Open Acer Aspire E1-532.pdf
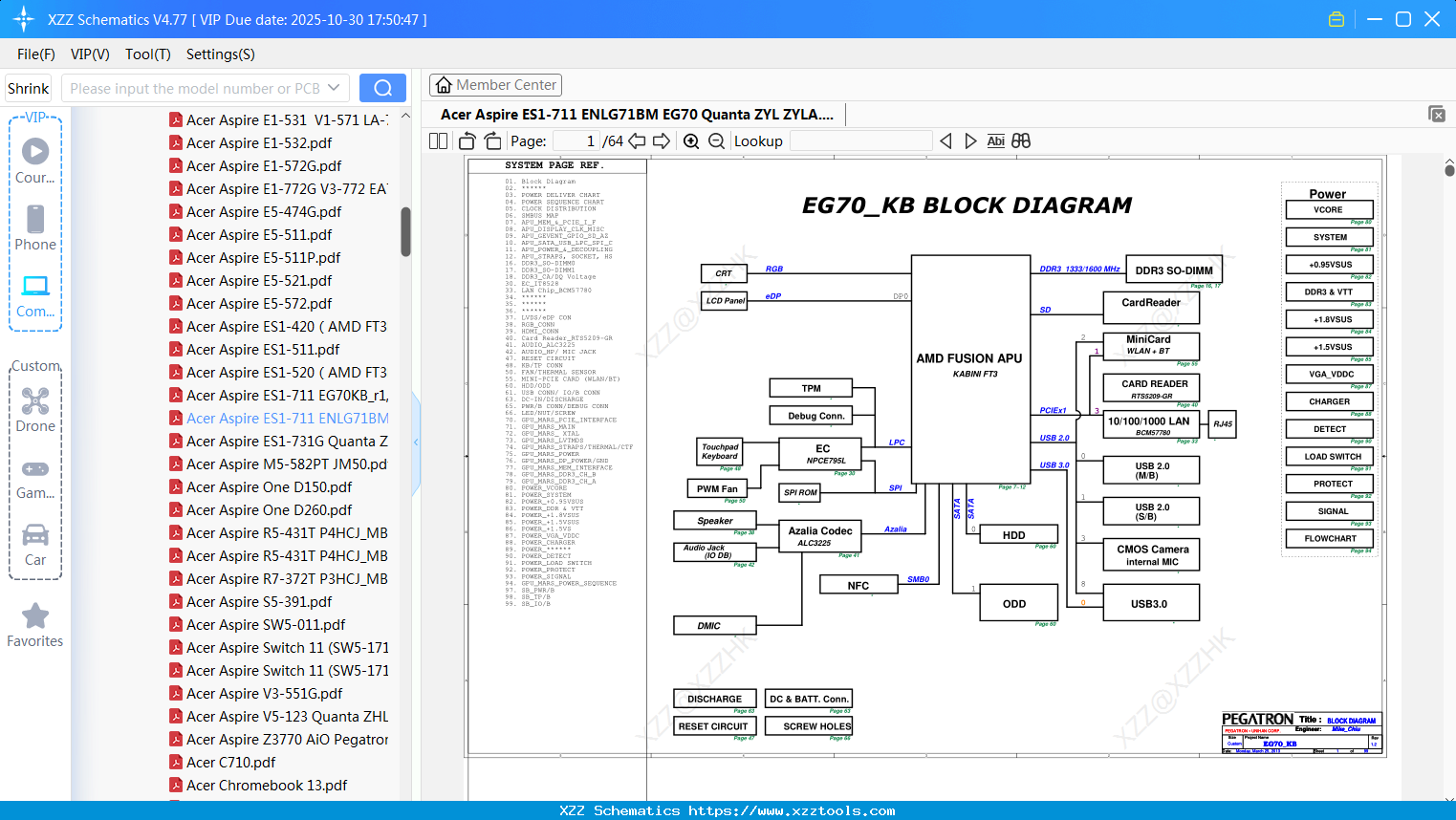This screenshot has height=820, width=1456. (x=259, y=143)
